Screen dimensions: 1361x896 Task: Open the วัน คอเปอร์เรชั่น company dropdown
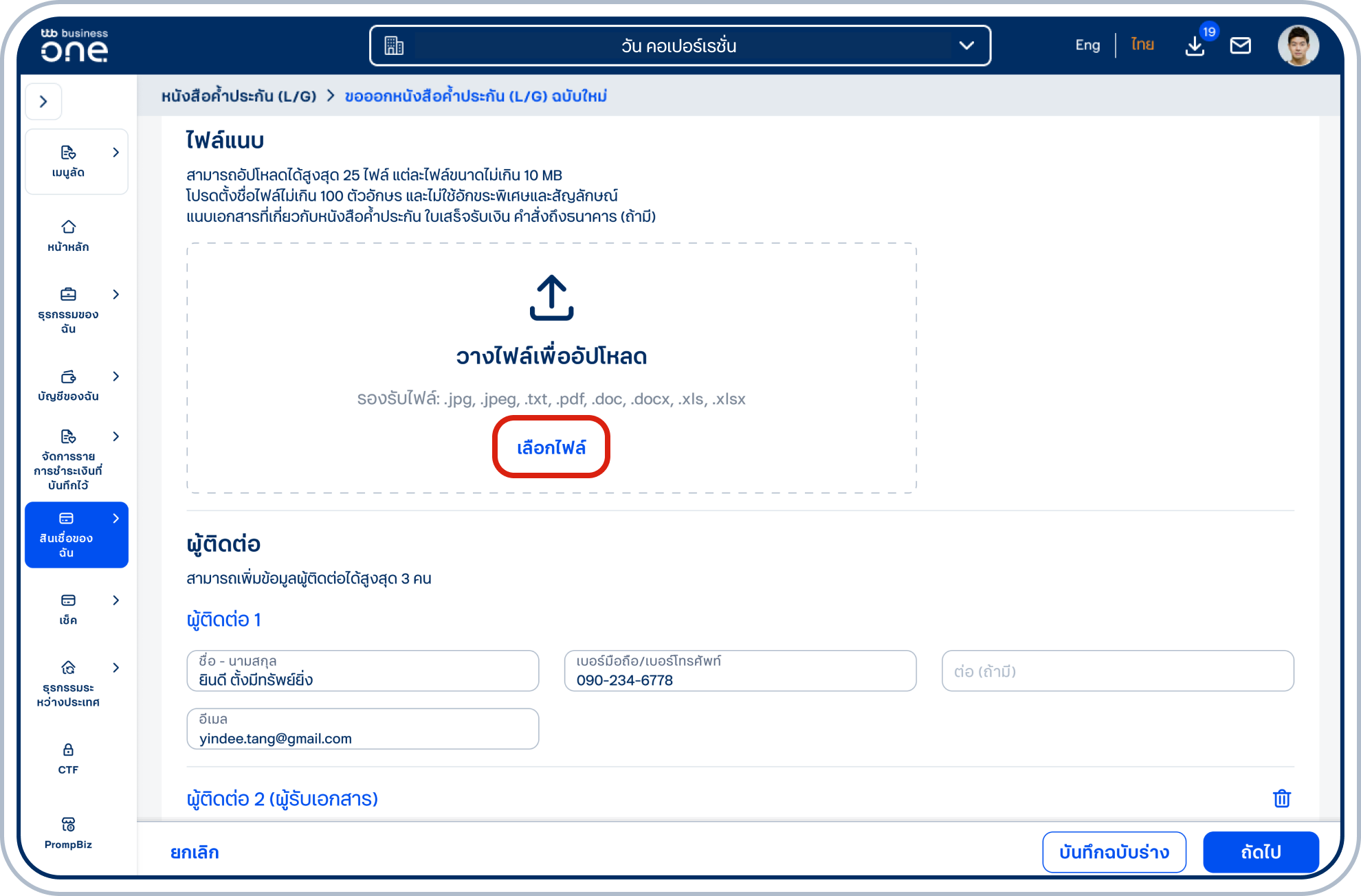[680, 45]
